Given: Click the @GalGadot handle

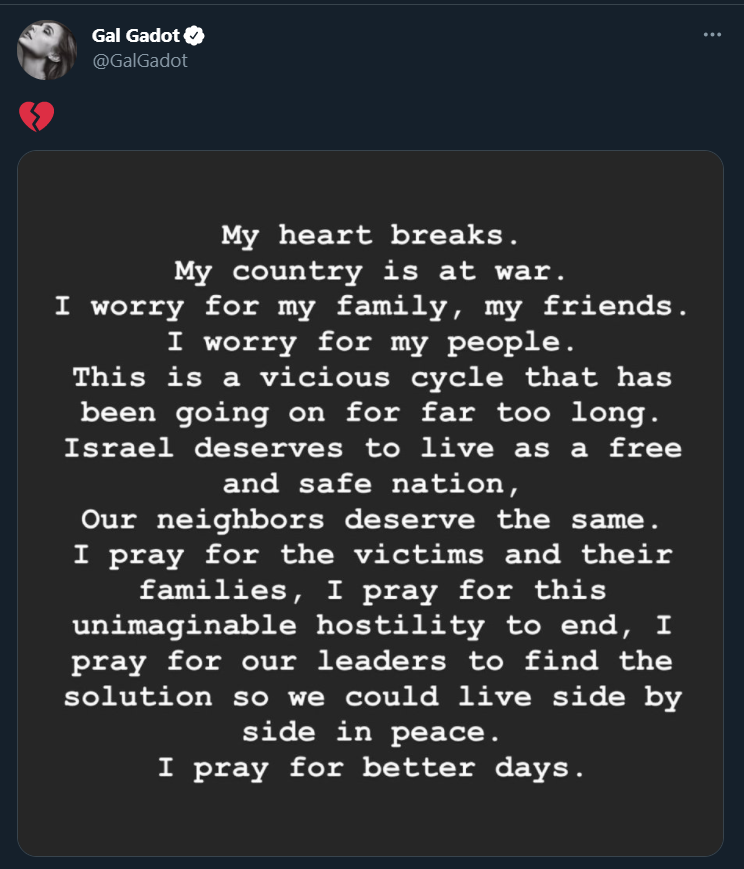Looking at the screenshot, I should (x=139, y=61).
